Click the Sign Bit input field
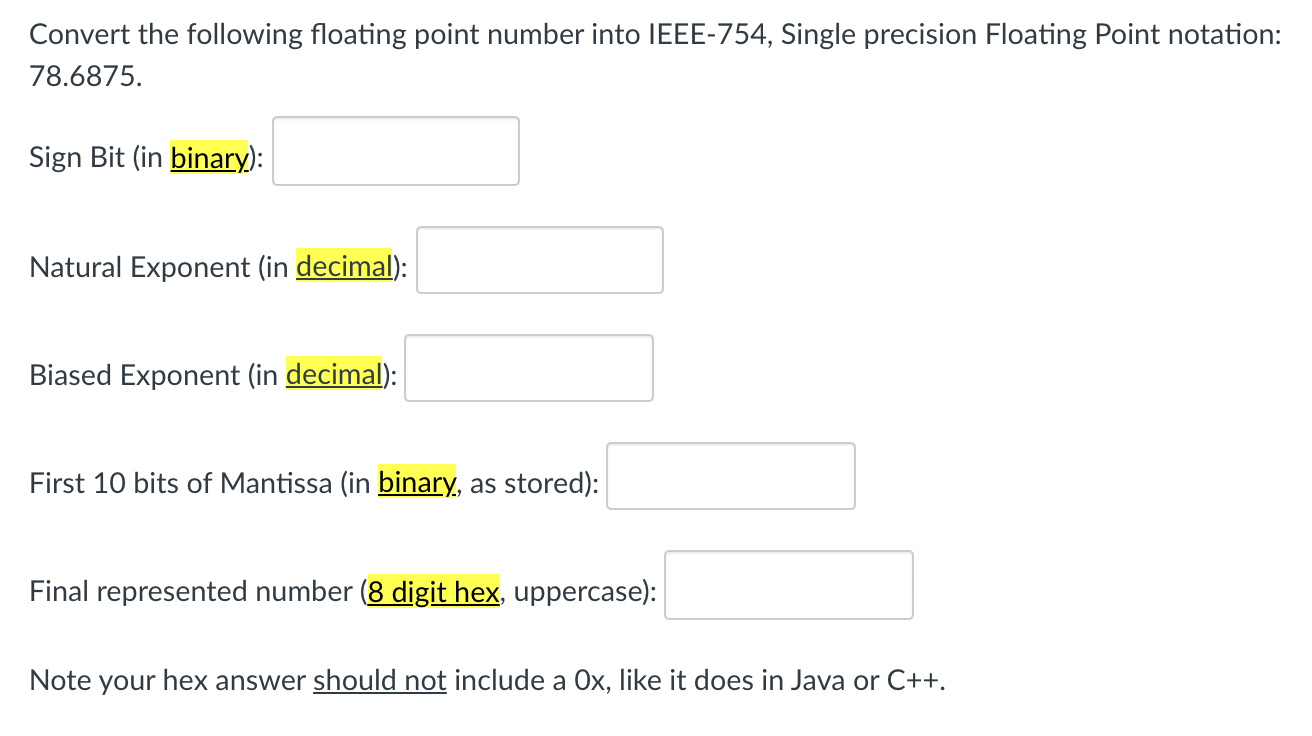The image size is (1312, 736). pyautogui.click(x=396, y=151)
